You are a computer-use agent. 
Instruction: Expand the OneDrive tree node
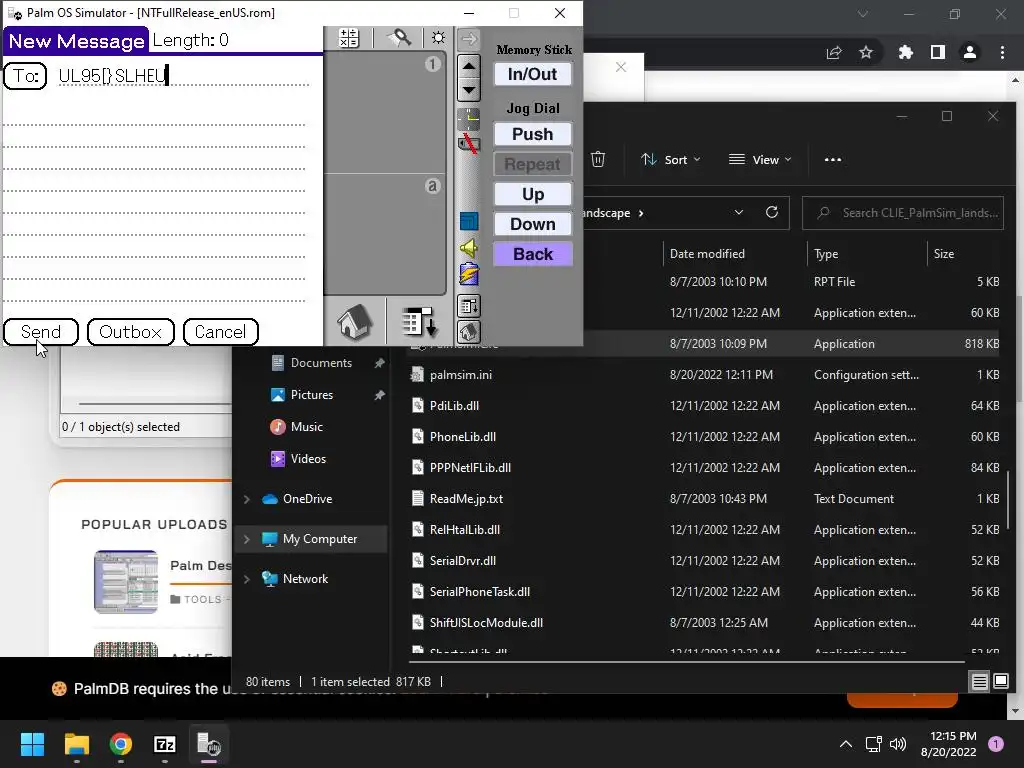click(x=246, y=499)
